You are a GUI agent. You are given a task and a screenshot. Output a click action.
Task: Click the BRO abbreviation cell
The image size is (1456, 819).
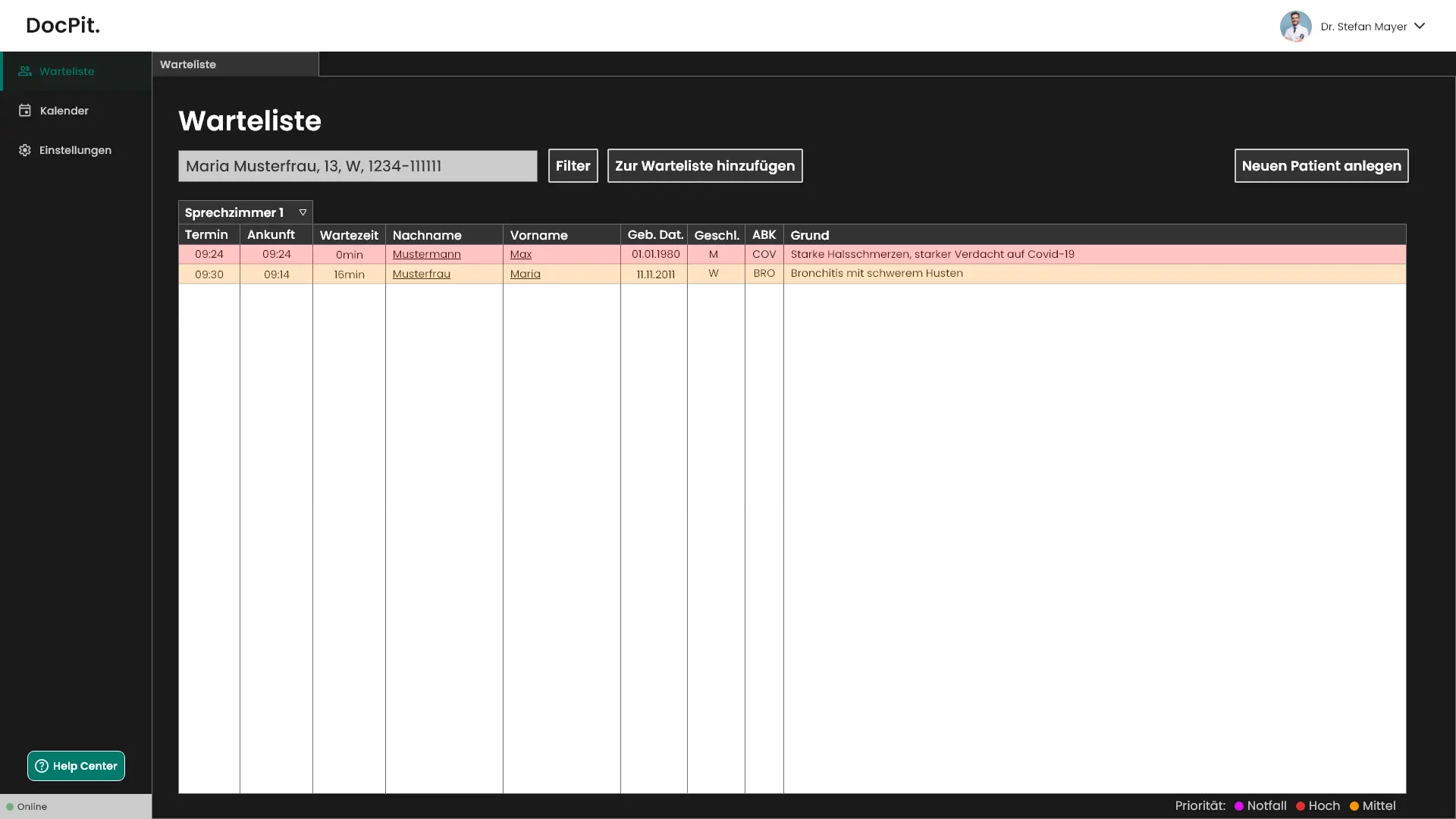pyautogui.click(x=764, y=274)
